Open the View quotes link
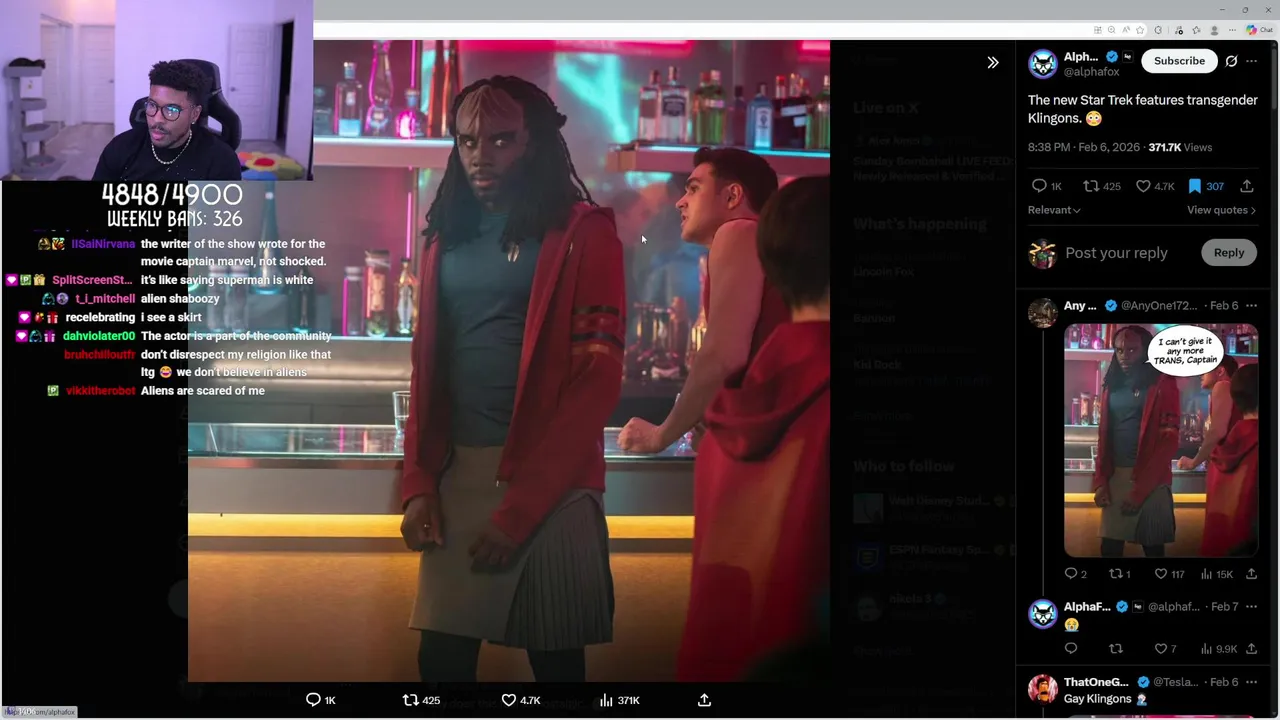This screenshot has width=1280, height=720. click(x=1221, y=210)
